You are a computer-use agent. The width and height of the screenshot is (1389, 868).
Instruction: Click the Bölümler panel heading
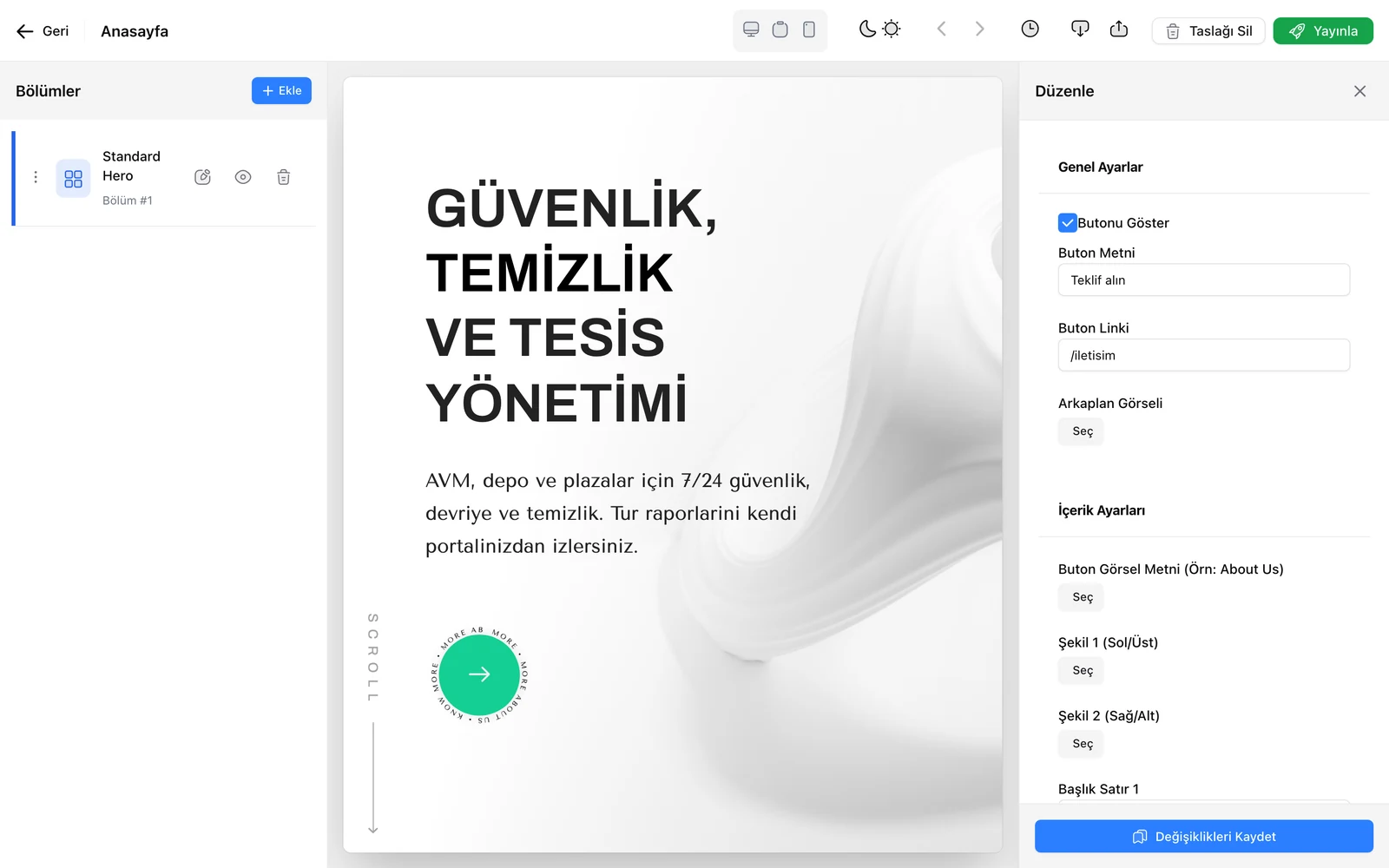pyautogui.click(x=48, y=91)
